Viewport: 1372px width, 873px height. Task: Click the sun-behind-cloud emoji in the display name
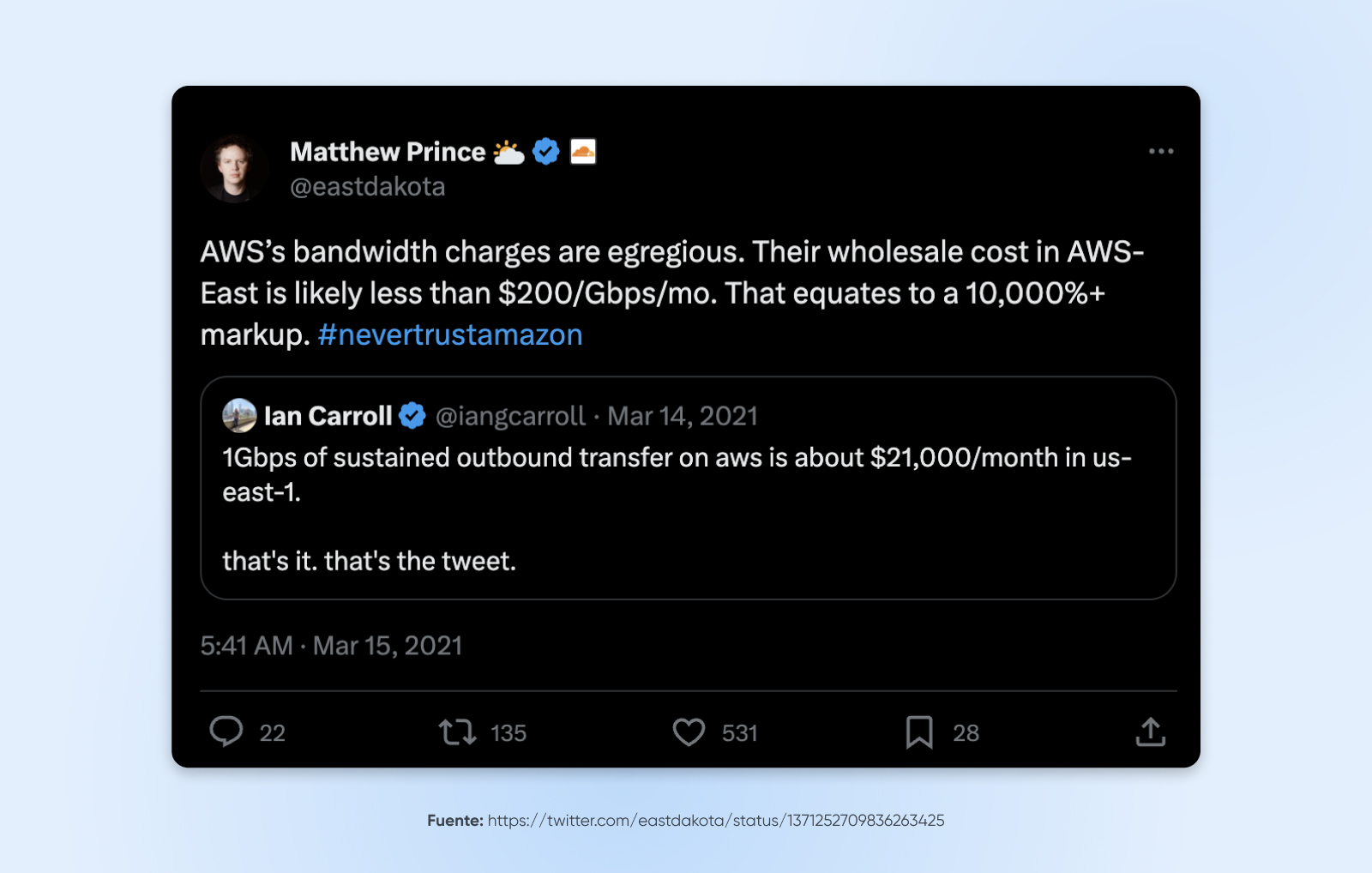pos(509,150)
